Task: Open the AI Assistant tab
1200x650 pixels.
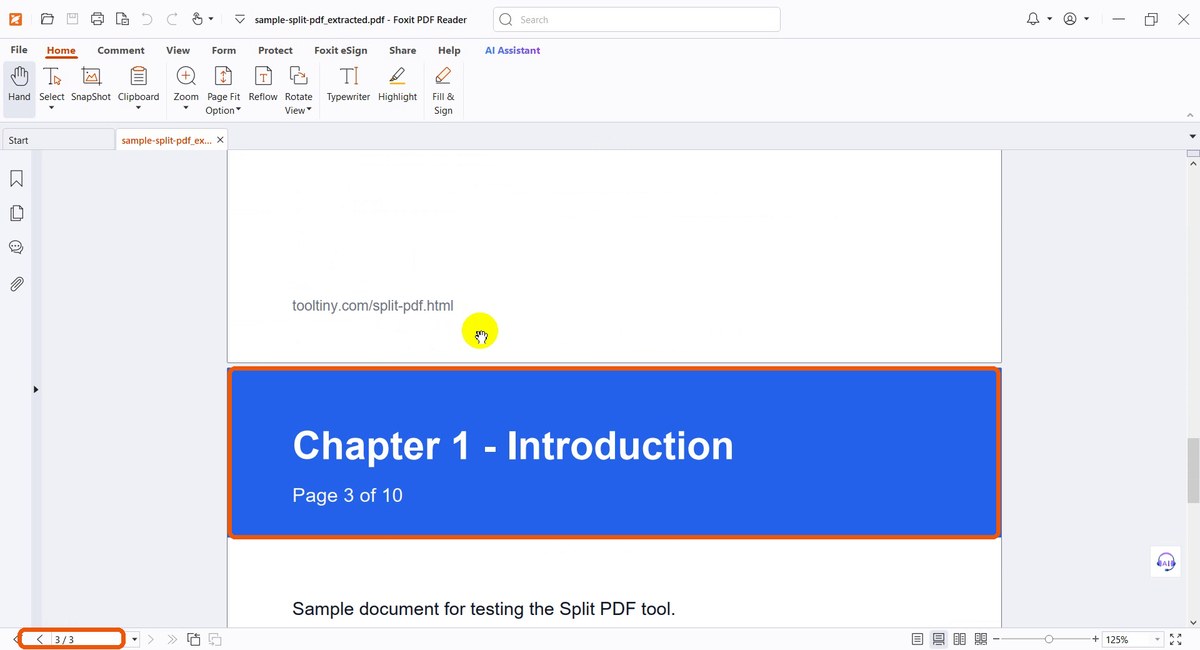Action: point(512,50)
